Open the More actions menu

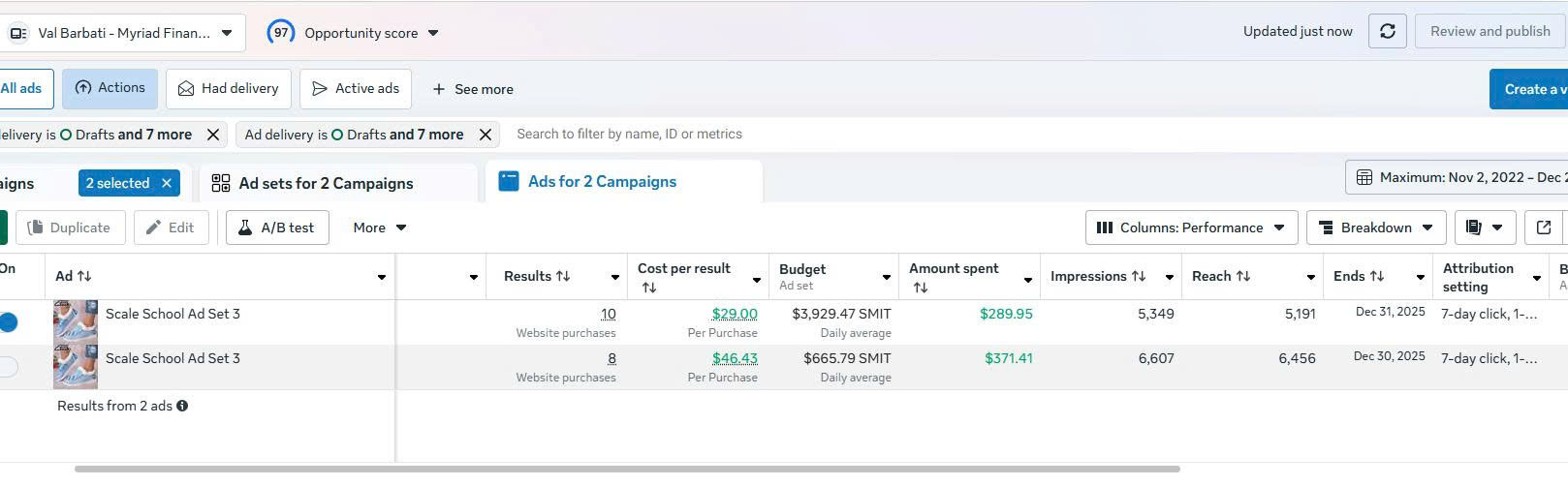(379, 228)
